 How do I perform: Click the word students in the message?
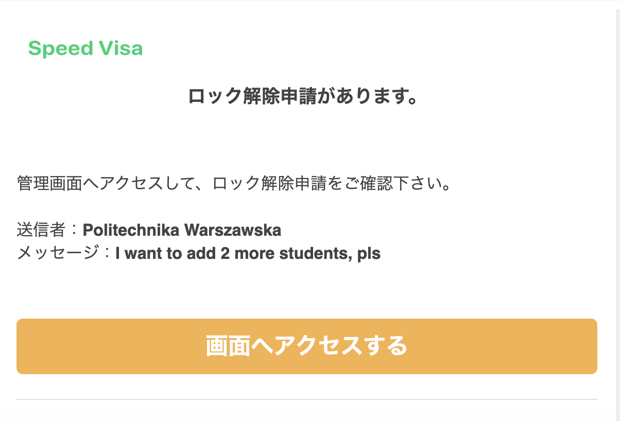316,253
